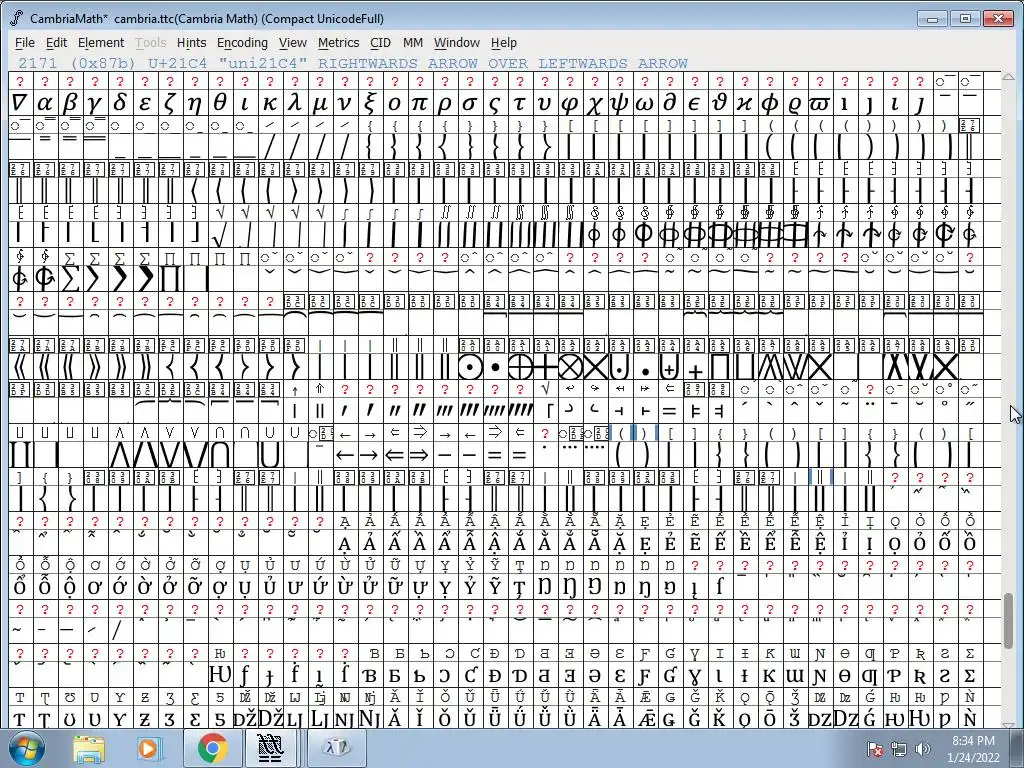
Task: Select the italic lambda λ glyph cell
Action: [x=295, y=103]
